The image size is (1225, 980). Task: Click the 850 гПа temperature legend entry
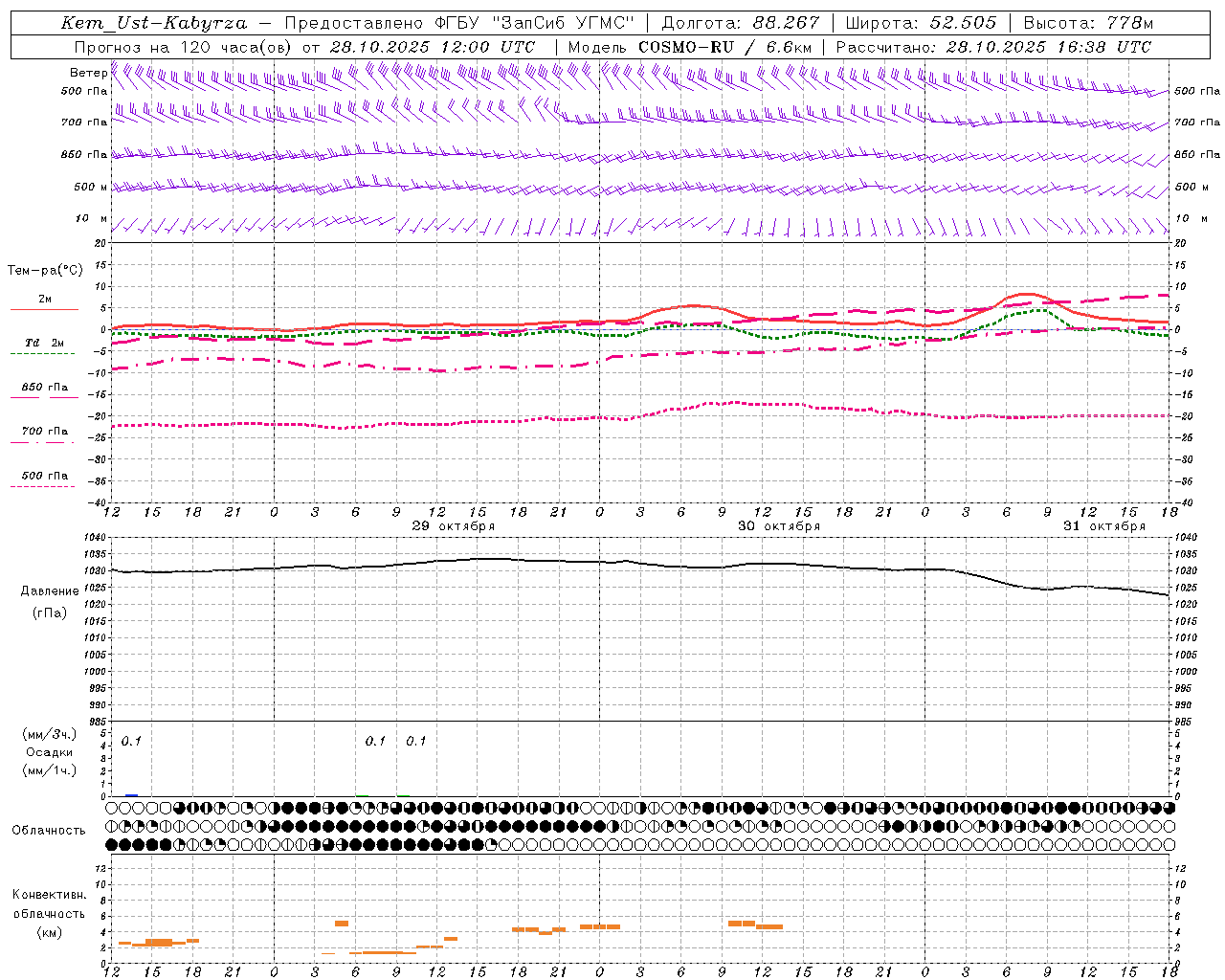point(45,388)
